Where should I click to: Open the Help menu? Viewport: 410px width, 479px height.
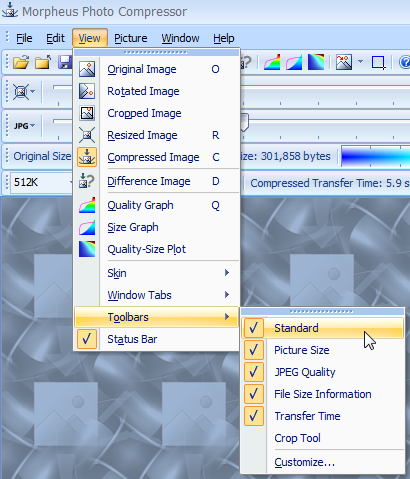click(224, 38)
